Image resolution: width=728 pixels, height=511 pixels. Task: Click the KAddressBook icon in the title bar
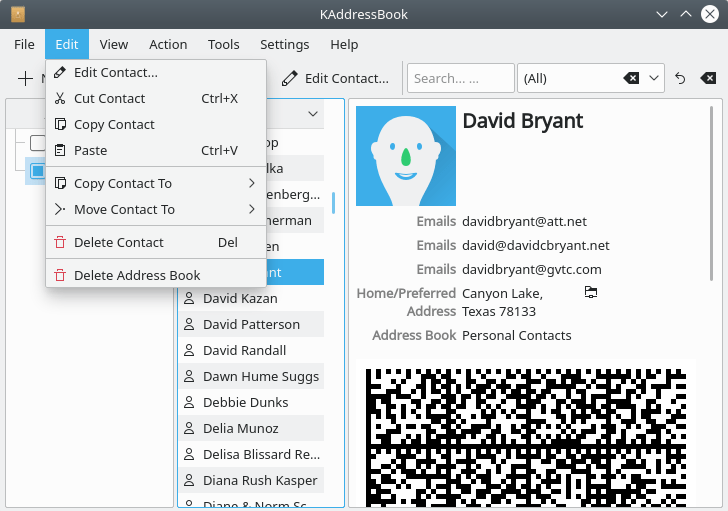point(18,15)
